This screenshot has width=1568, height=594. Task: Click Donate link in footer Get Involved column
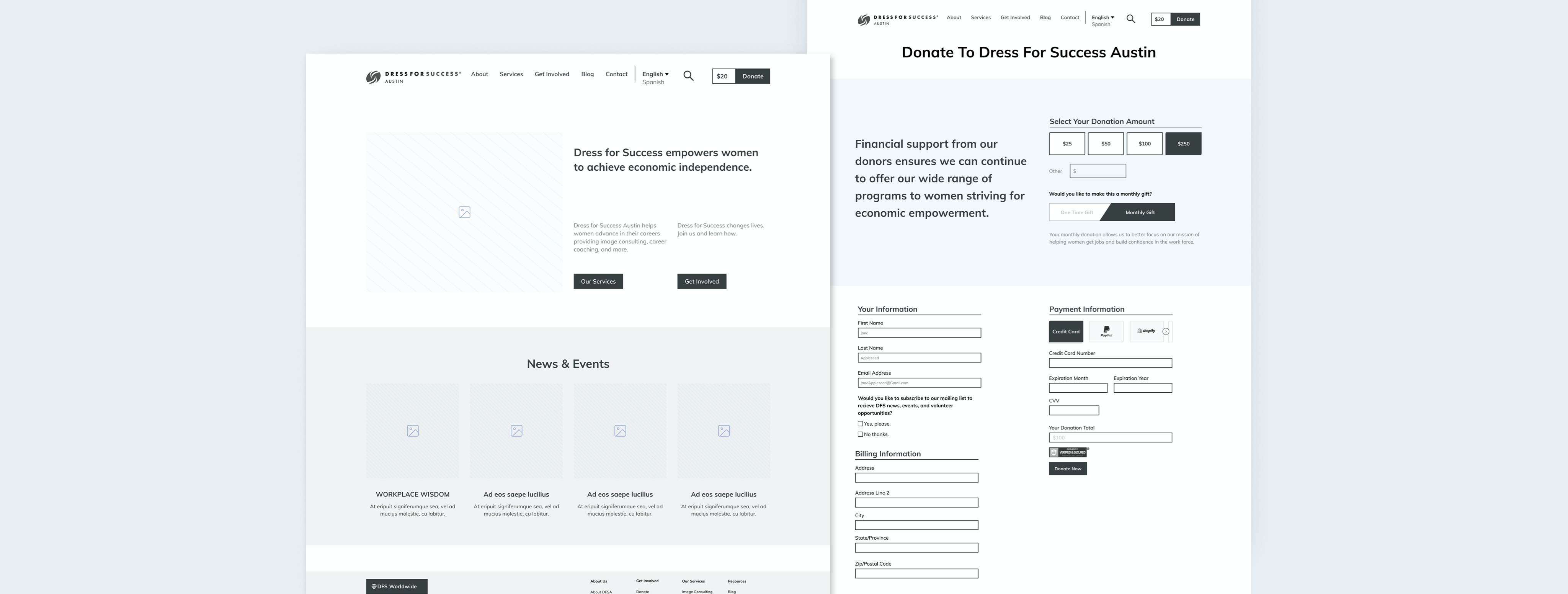642,592
